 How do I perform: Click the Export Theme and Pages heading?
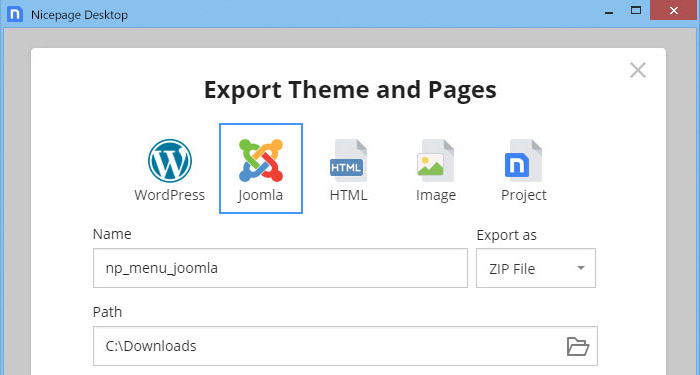[350, 90]
